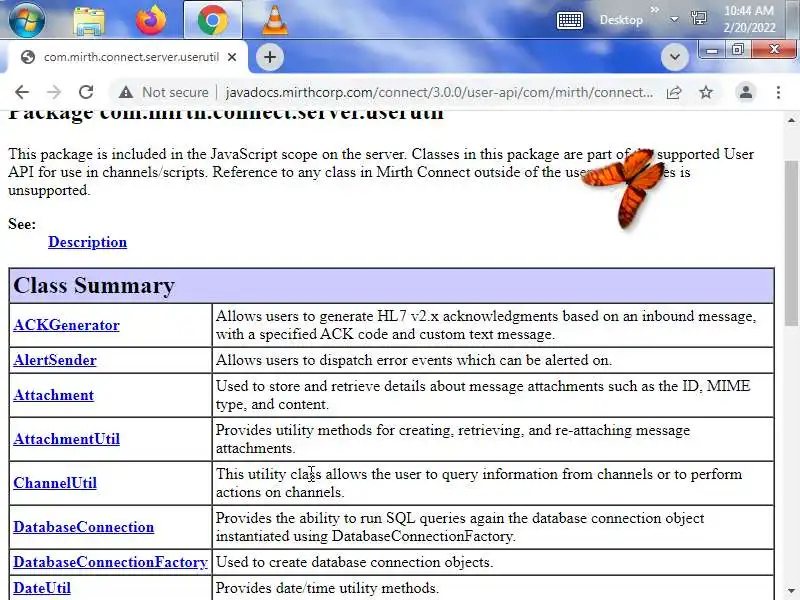The height and width of the screenshot is (600, 800).
Task: Close the com.mirth.connect.server.userutil tab
Action: point(232,57)
